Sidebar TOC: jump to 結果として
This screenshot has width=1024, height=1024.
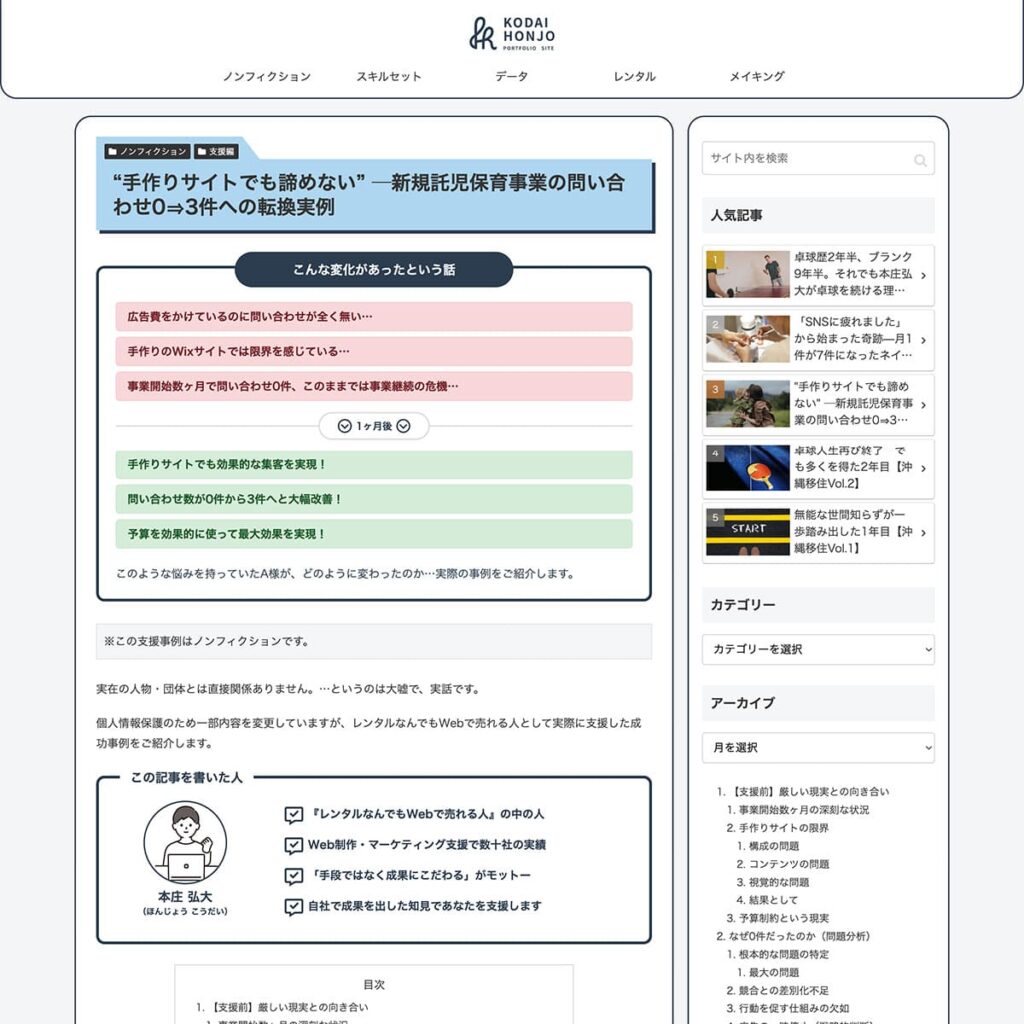point(773,900)
